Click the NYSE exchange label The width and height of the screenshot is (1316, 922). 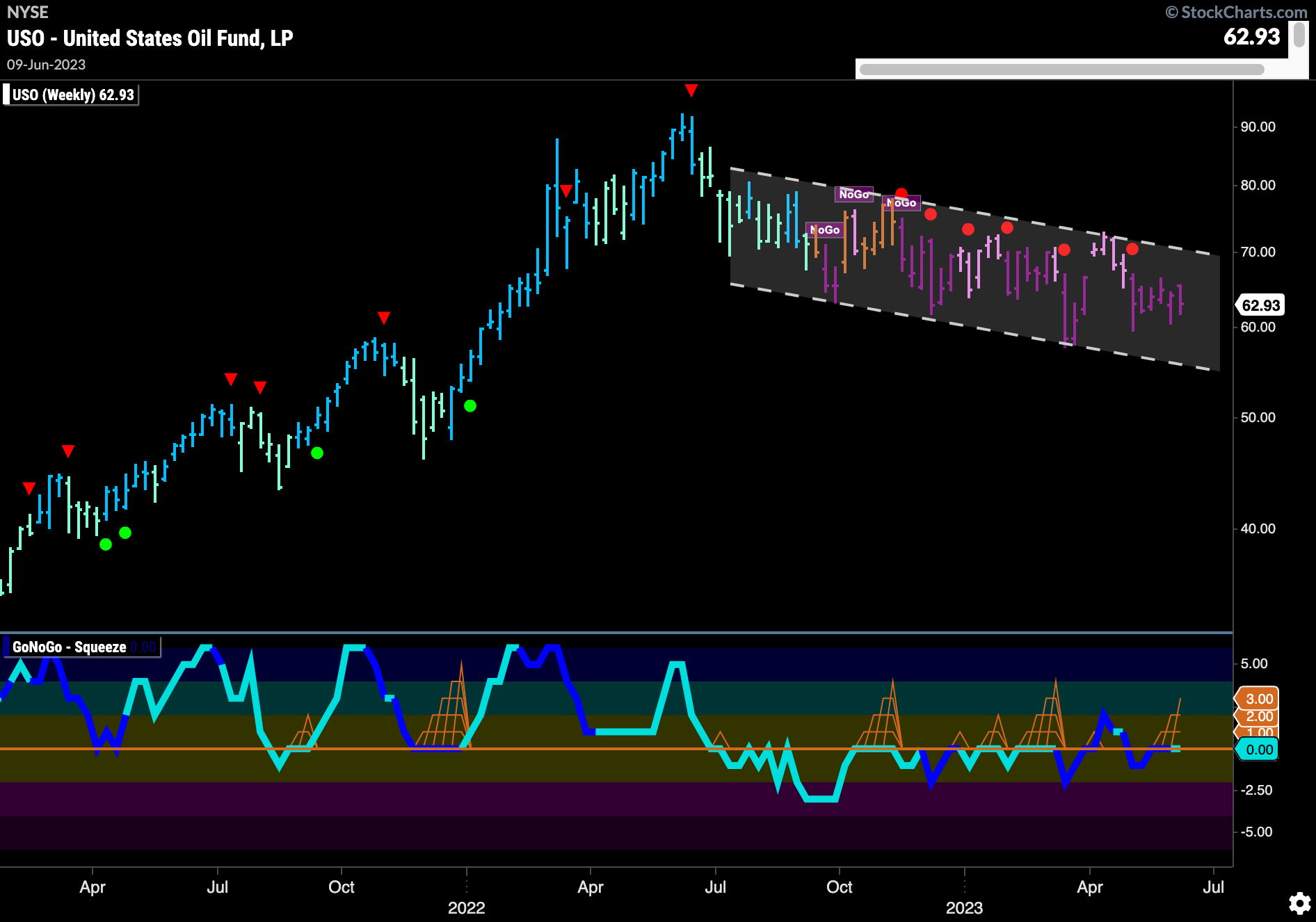coord(28,13)
